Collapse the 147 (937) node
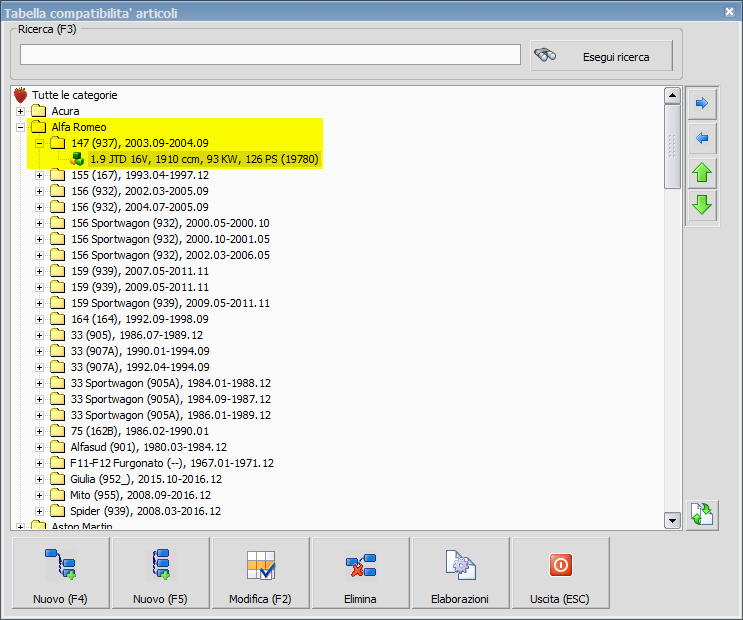 (39, 143)
